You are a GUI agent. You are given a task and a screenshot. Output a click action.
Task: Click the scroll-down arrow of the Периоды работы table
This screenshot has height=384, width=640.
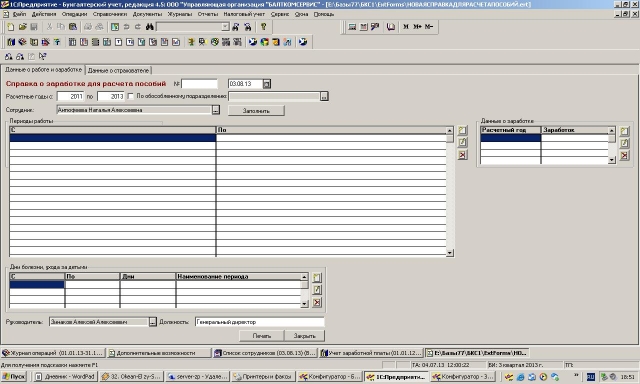(x=449, y=253)
